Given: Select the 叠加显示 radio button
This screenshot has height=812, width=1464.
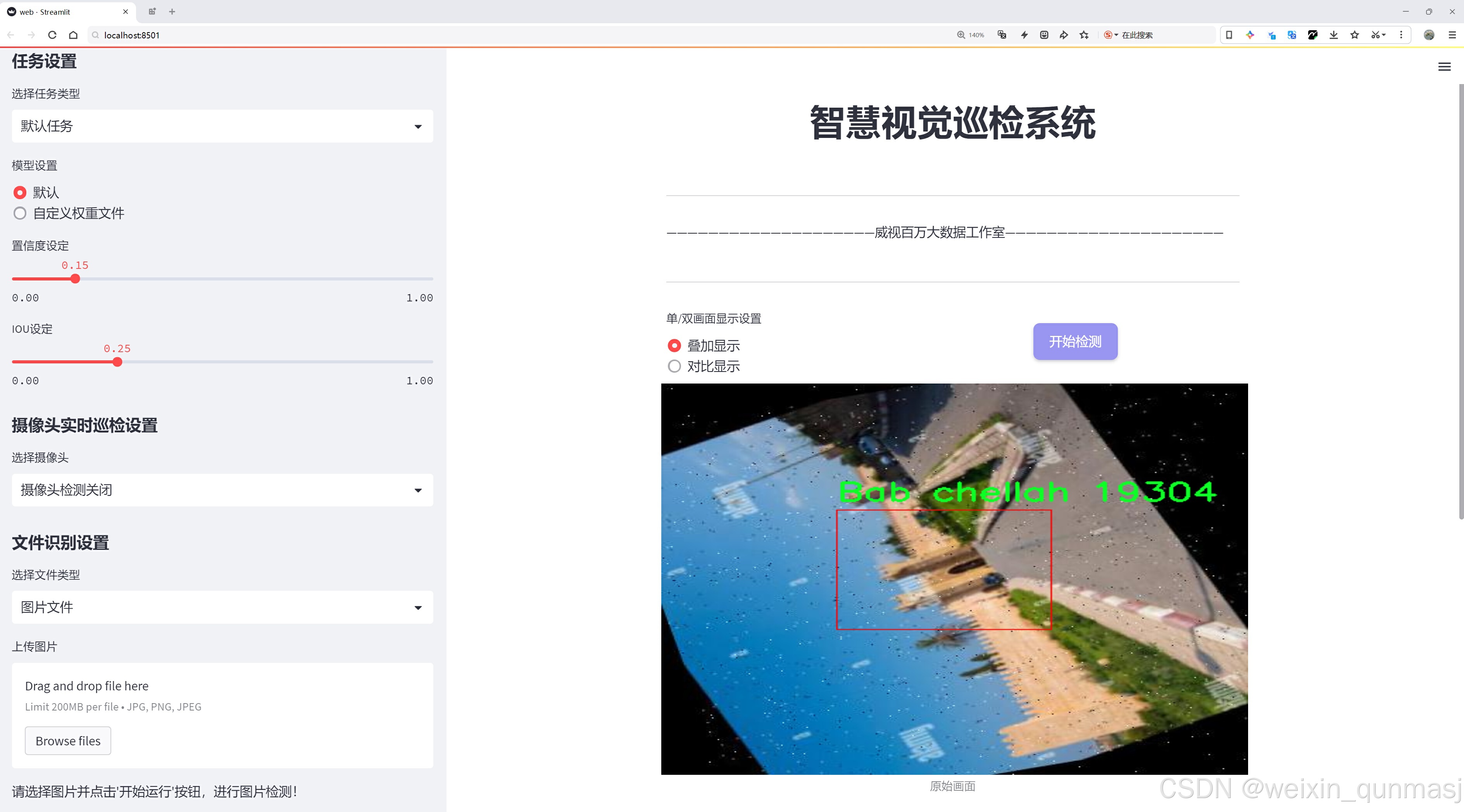Looking at the screenshot, I should pos(674,345).
